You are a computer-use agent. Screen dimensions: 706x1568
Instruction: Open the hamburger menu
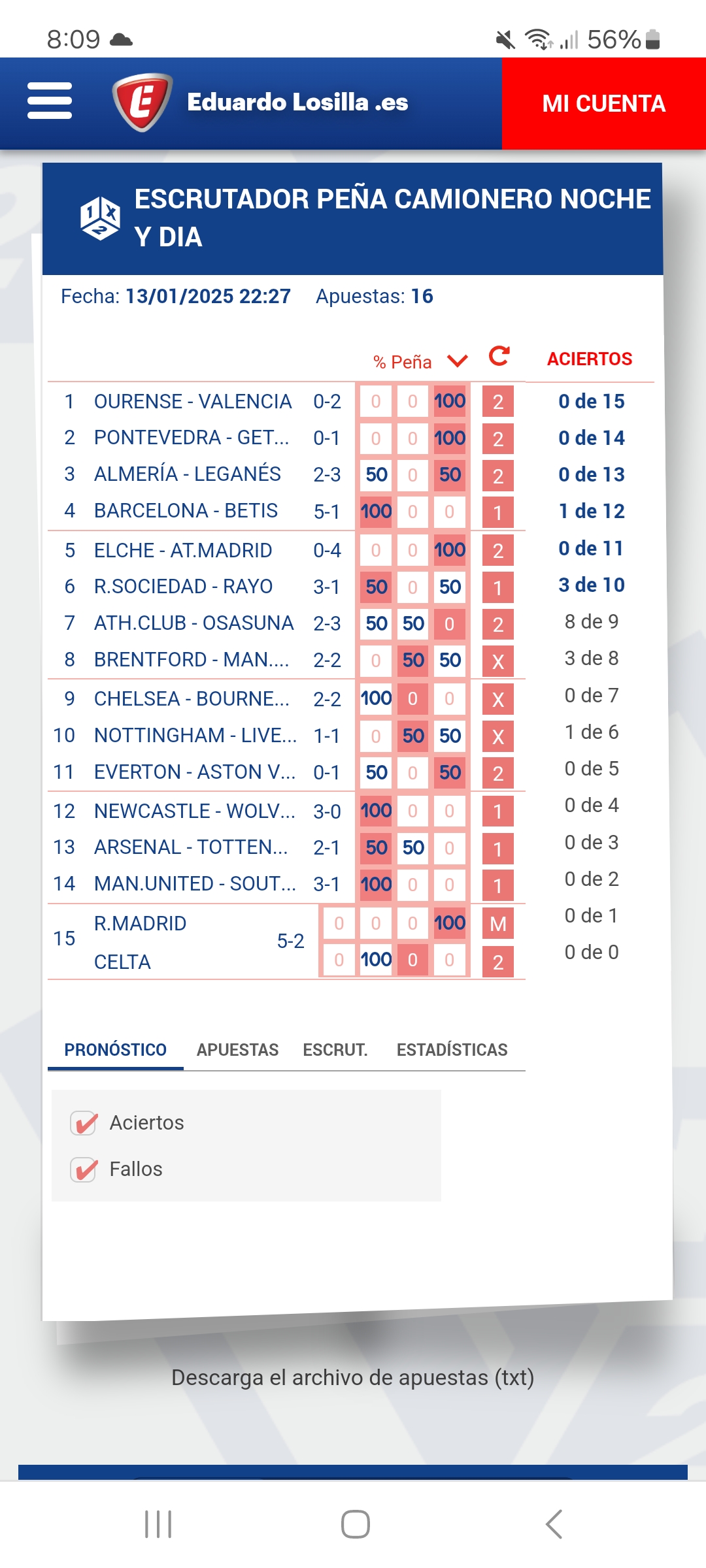[x=50, y=101]
